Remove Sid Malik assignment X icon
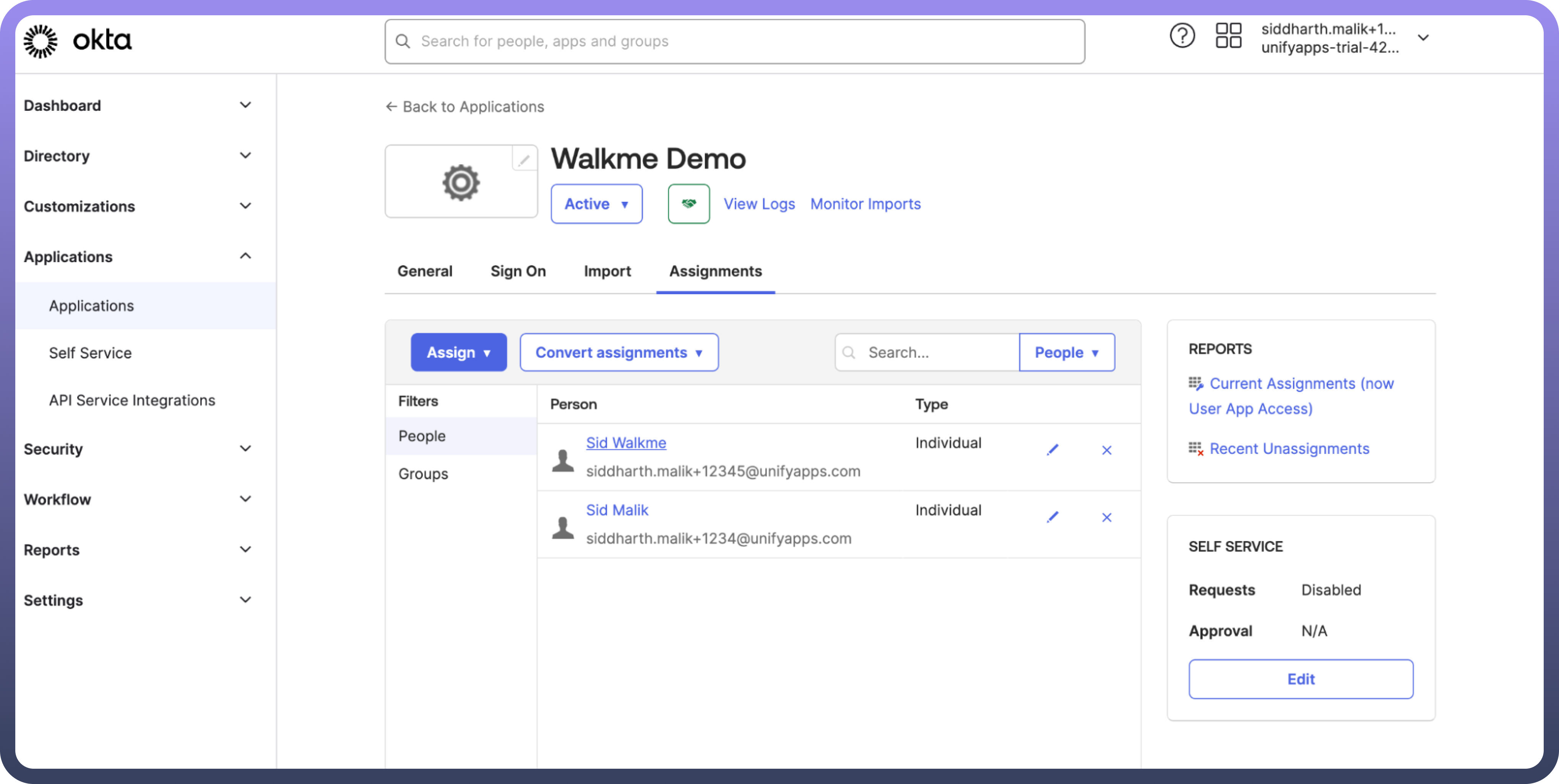The width and height of the screenshot is (1559, 784). click(1106, 517)
